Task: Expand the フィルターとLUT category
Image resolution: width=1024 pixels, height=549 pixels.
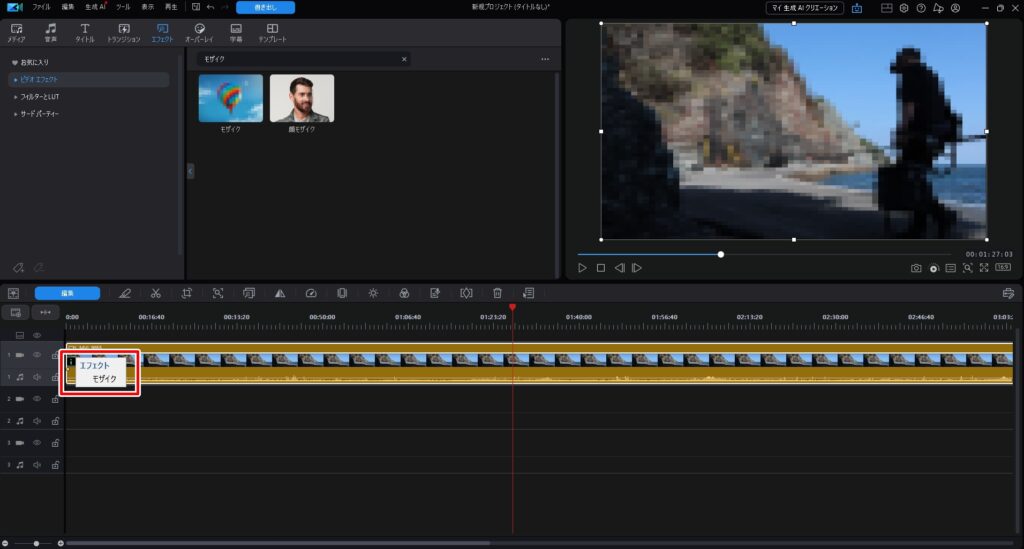Action: (42, 97)
